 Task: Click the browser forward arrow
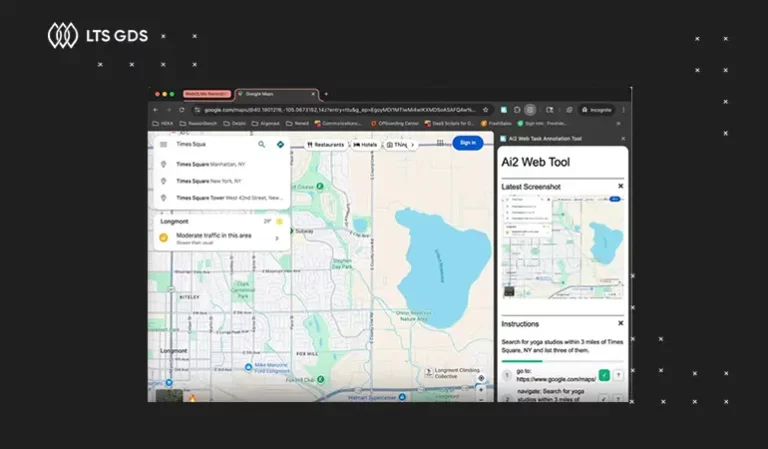[x=168, y=110]
